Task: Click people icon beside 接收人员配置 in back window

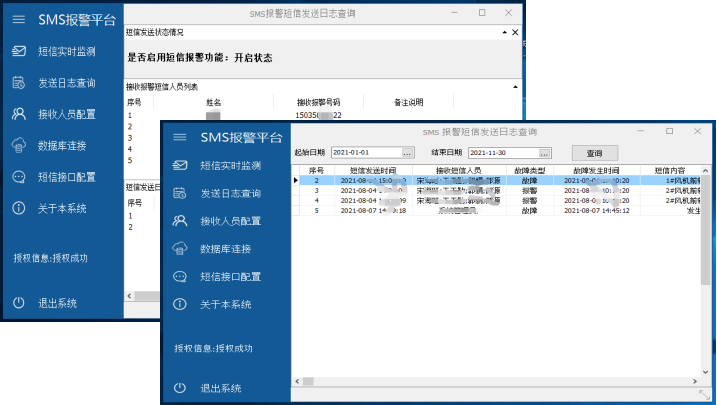Action: click(19, 114)
